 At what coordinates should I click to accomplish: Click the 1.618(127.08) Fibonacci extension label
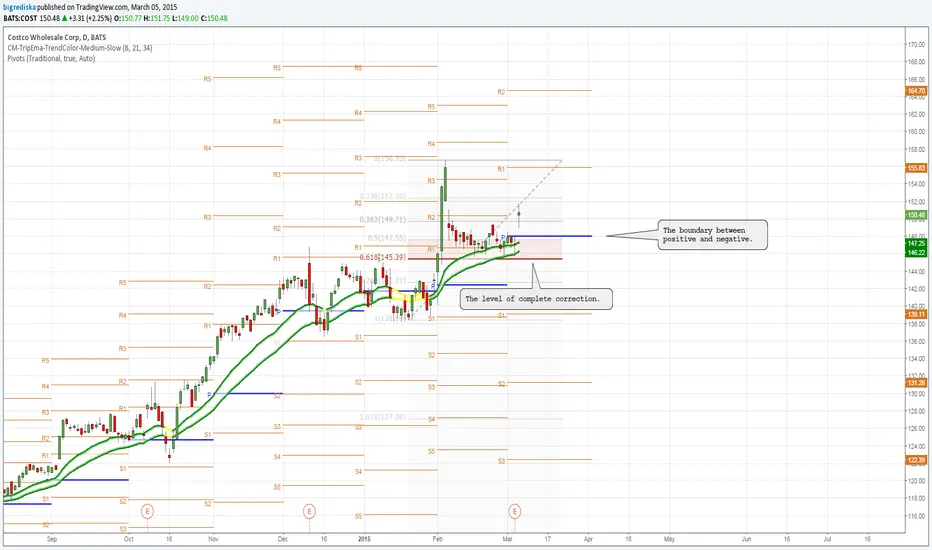383,417
